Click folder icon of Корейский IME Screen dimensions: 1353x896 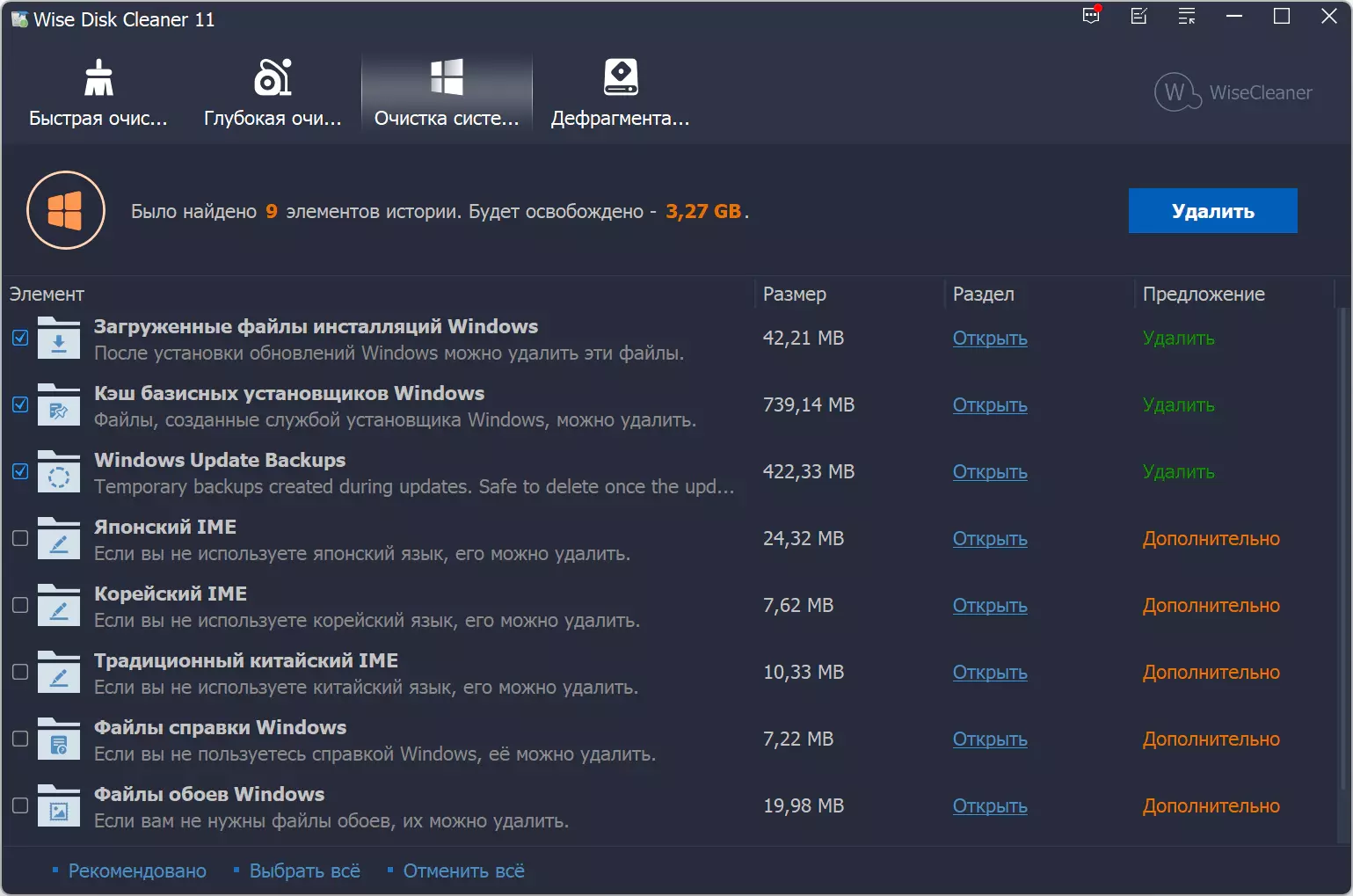(x=59, y=606)
